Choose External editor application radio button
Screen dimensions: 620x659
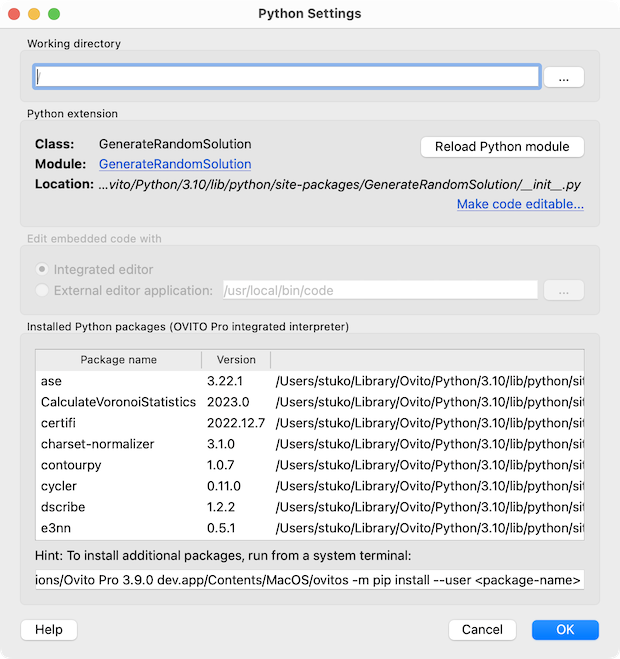coord(42,290)
